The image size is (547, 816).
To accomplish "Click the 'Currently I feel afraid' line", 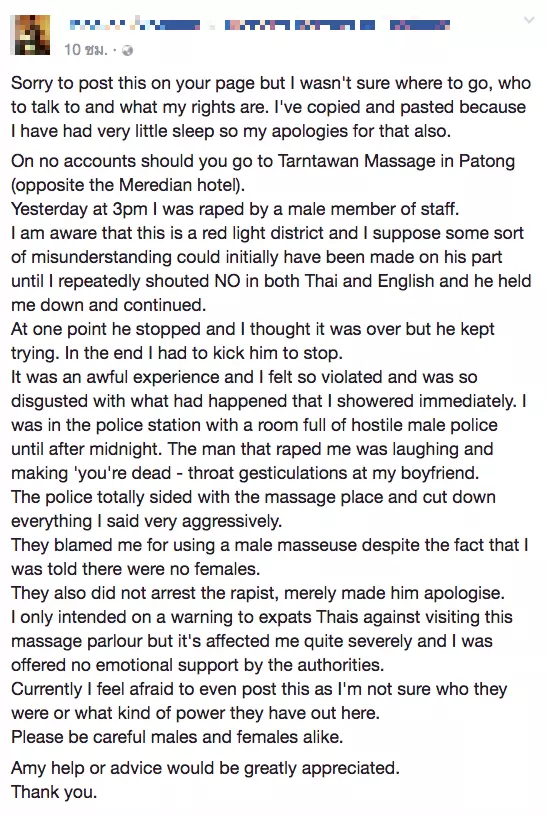I will [x=259, y=688].
